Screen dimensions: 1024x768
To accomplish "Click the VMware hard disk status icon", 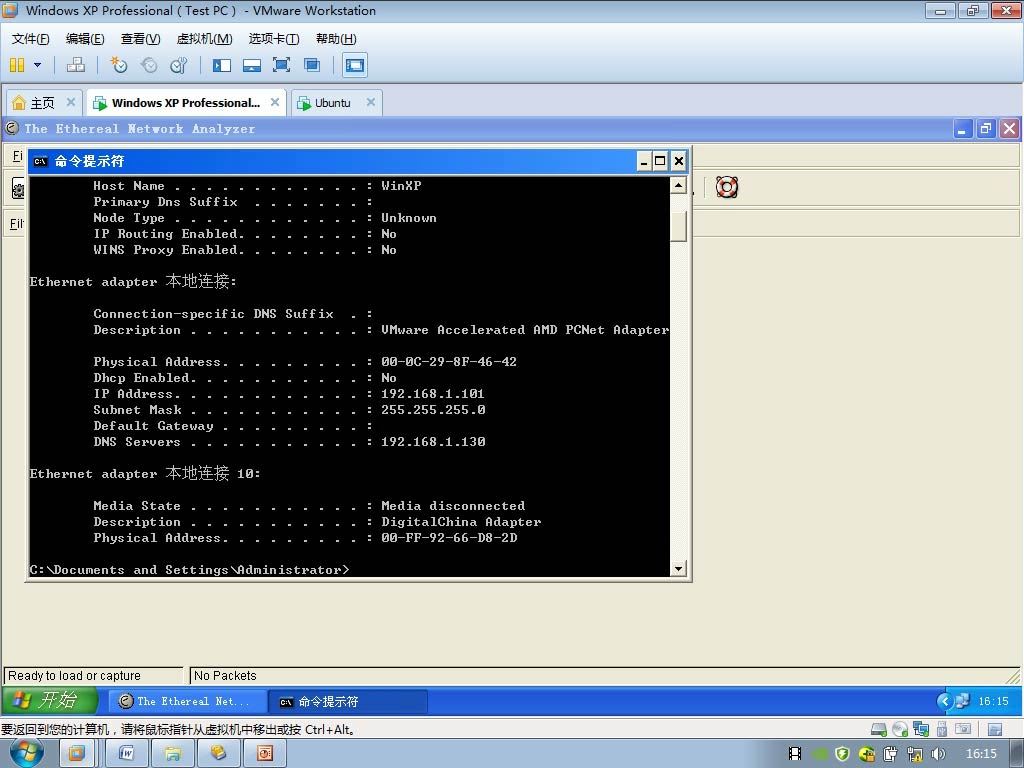I will tap(879, 729).
